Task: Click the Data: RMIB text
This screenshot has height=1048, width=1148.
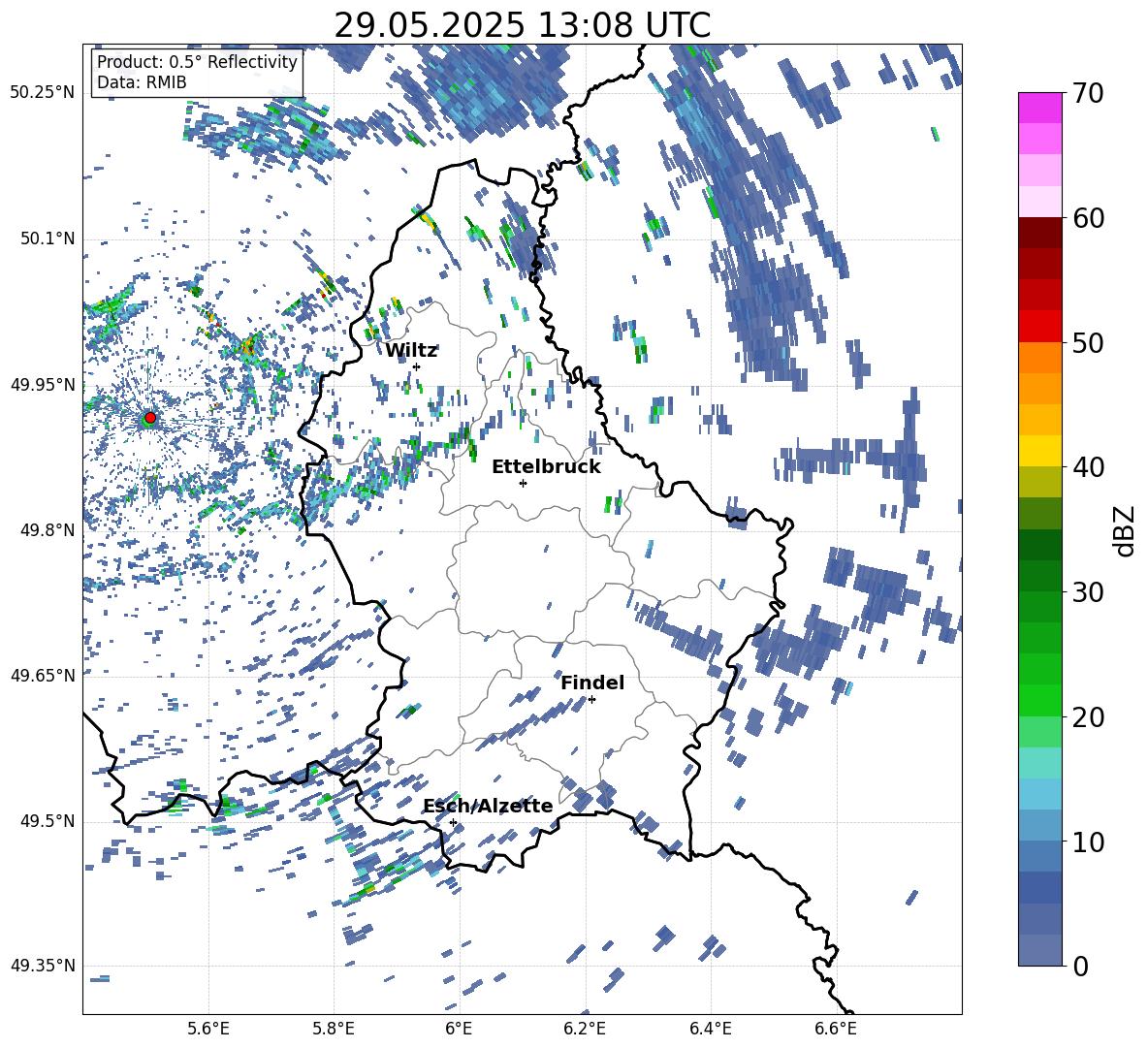Action: pos(142,82)
